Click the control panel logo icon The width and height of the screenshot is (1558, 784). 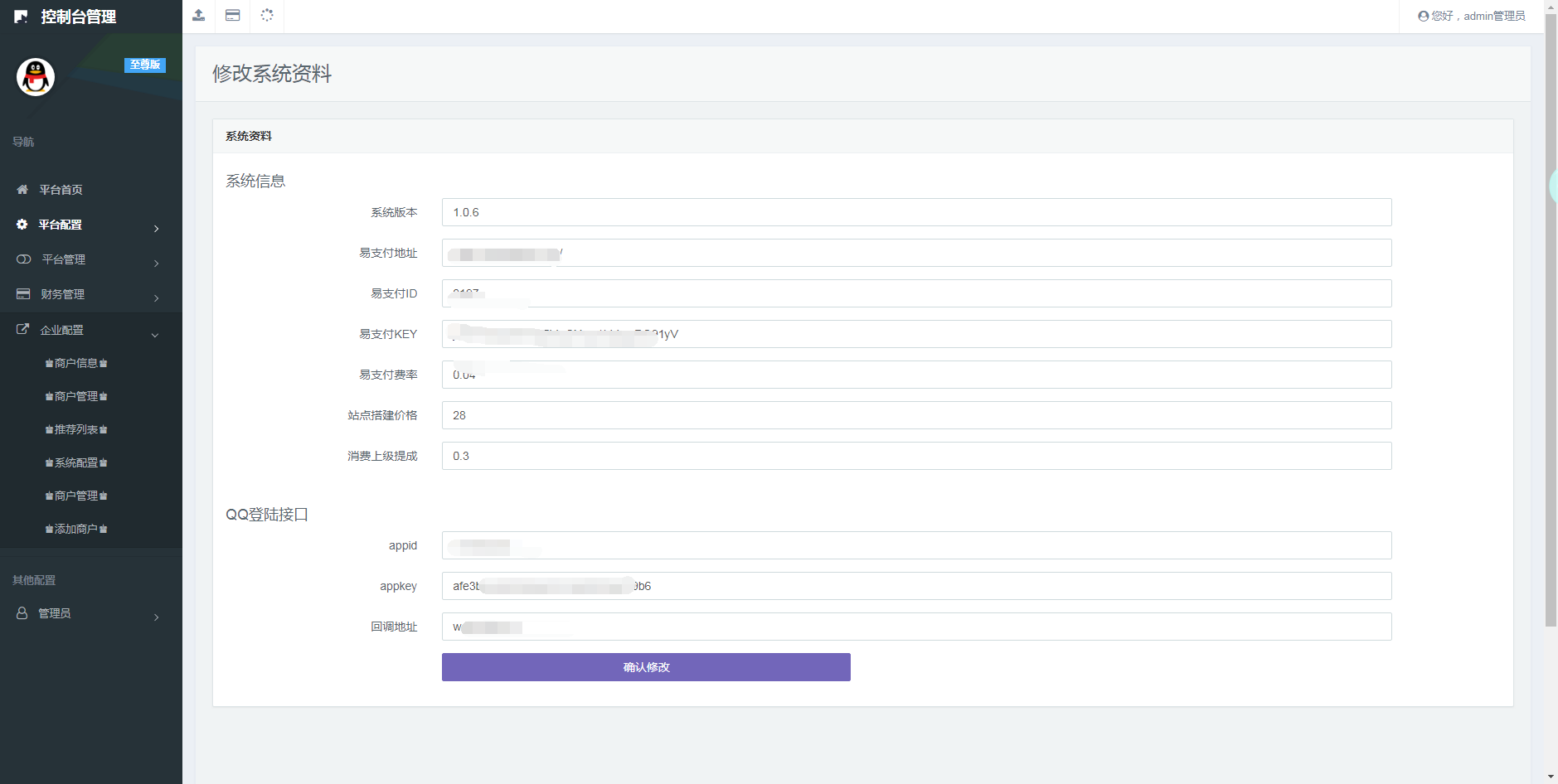coord(22,17)
